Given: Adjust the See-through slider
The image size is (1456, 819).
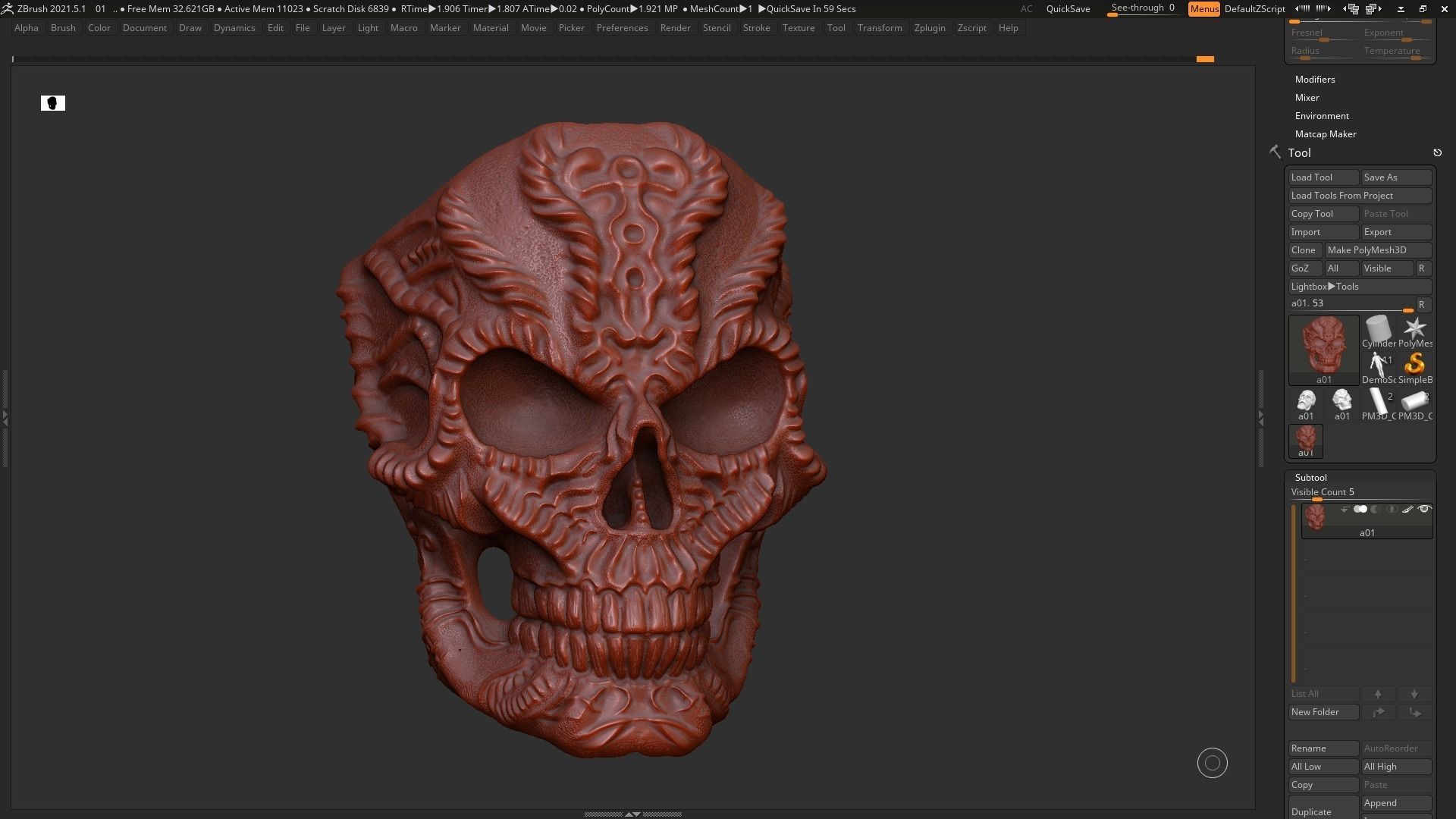Looking at the screenshot, I should (1143, 9).
